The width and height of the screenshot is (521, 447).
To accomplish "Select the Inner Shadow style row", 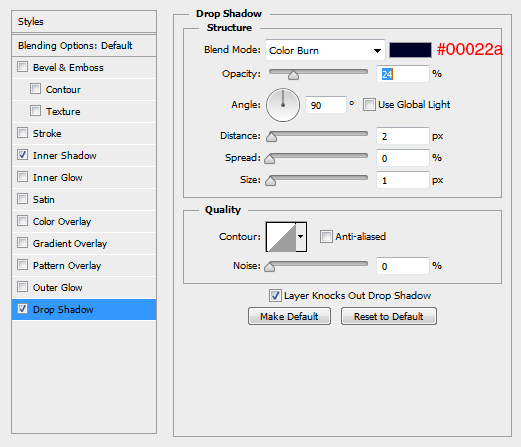I will pyautogui.click(x=84, y=155).
